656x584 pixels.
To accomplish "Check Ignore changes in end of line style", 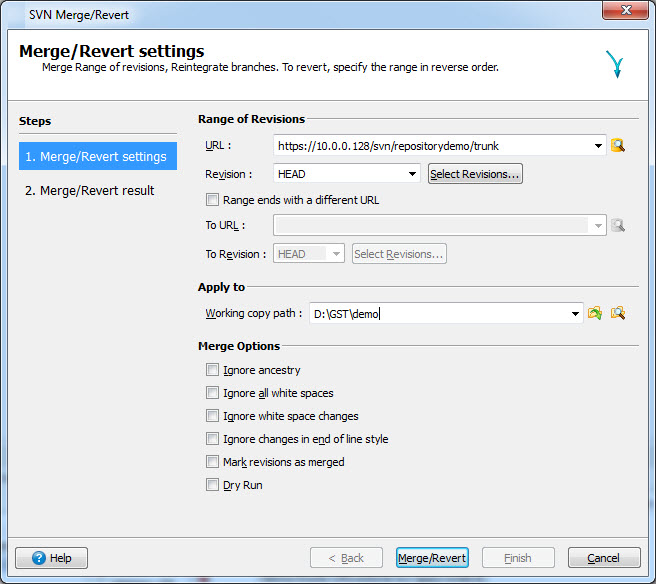I will tap(212, 439).
